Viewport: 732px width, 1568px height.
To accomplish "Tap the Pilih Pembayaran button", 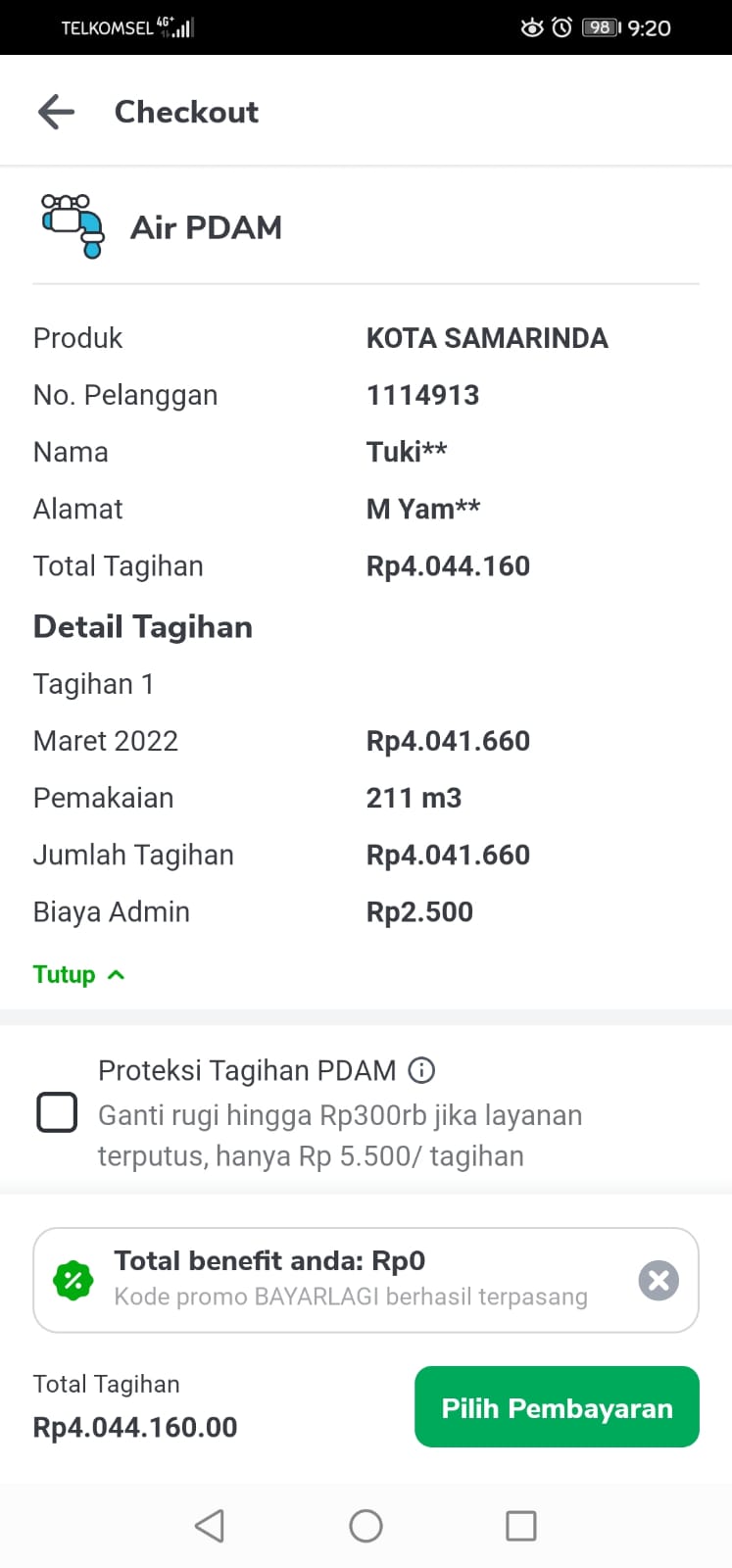I will tap(557, 1407).
